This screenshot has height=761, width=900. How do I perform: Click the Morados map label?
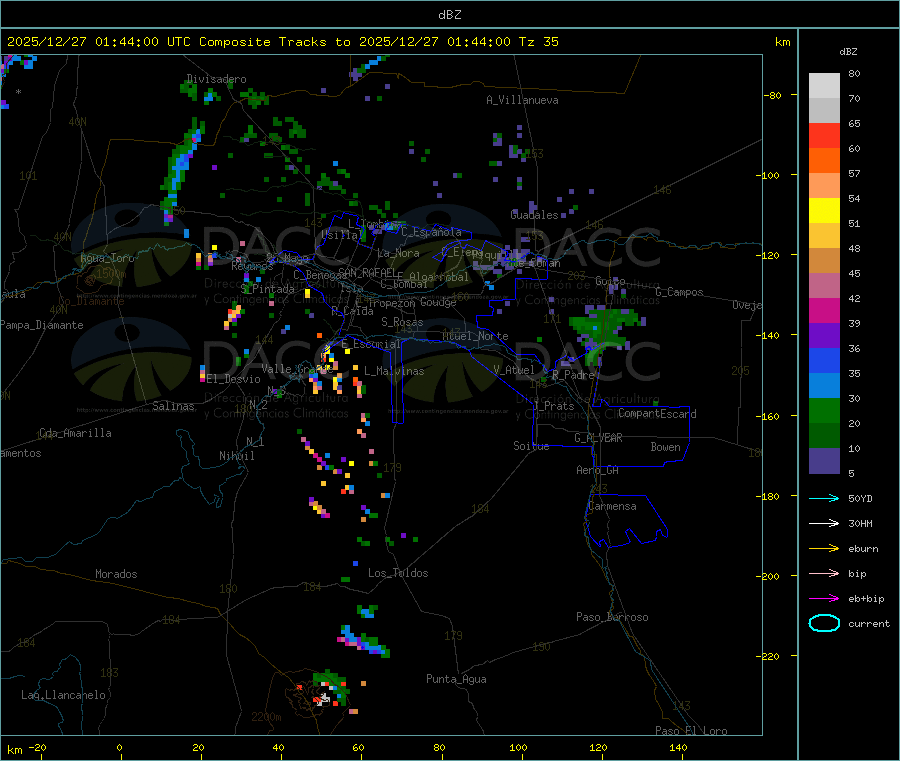(117, 574)
